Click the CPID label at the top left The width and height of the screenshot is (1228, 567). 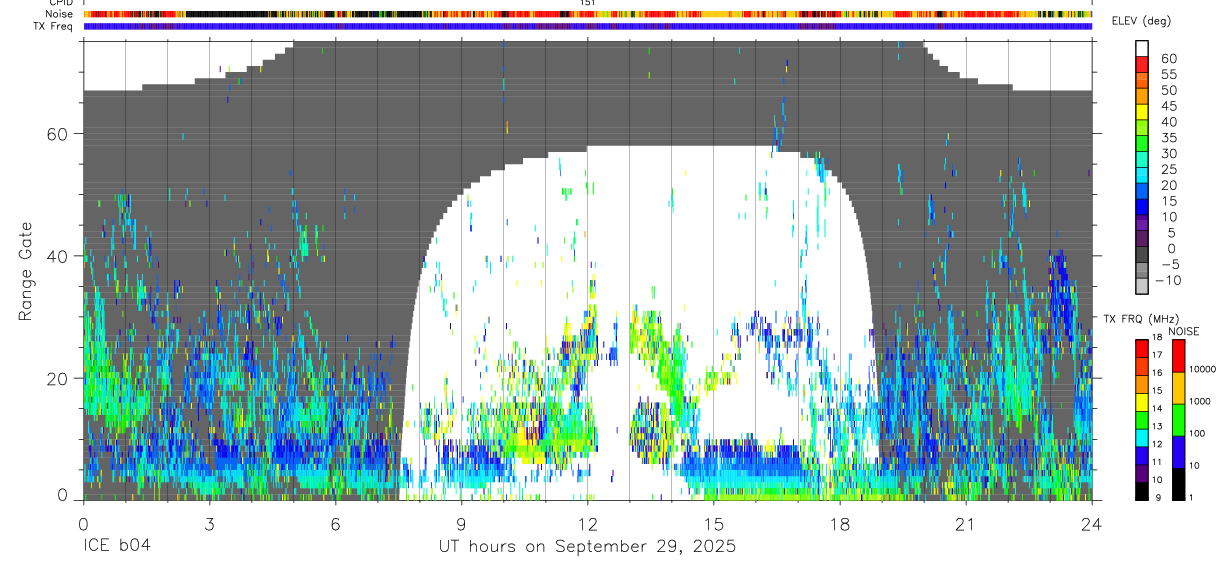click(60, 3)
